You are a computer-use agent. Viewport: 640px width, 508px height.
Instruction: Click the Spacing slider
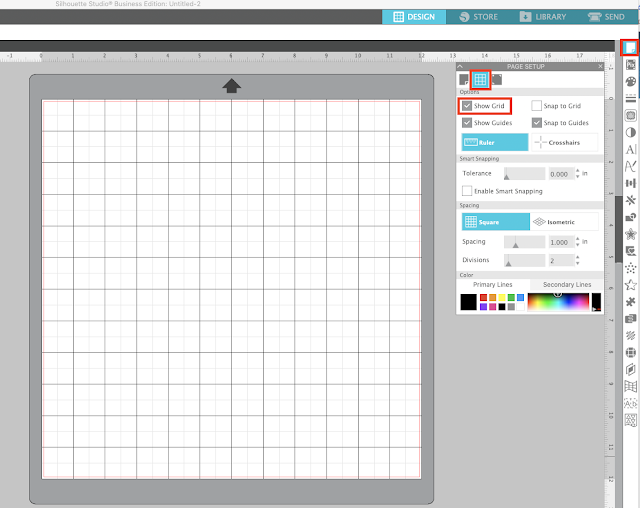[x=524, y=242]
